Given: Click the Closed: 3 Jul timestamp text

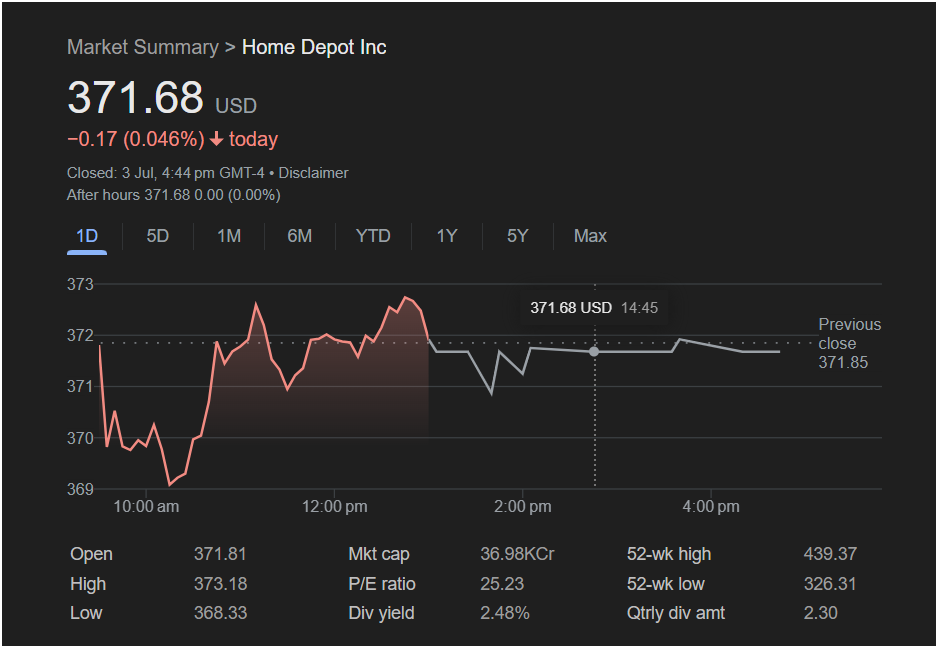Looking at the screenshot, I should pos(166,173).
